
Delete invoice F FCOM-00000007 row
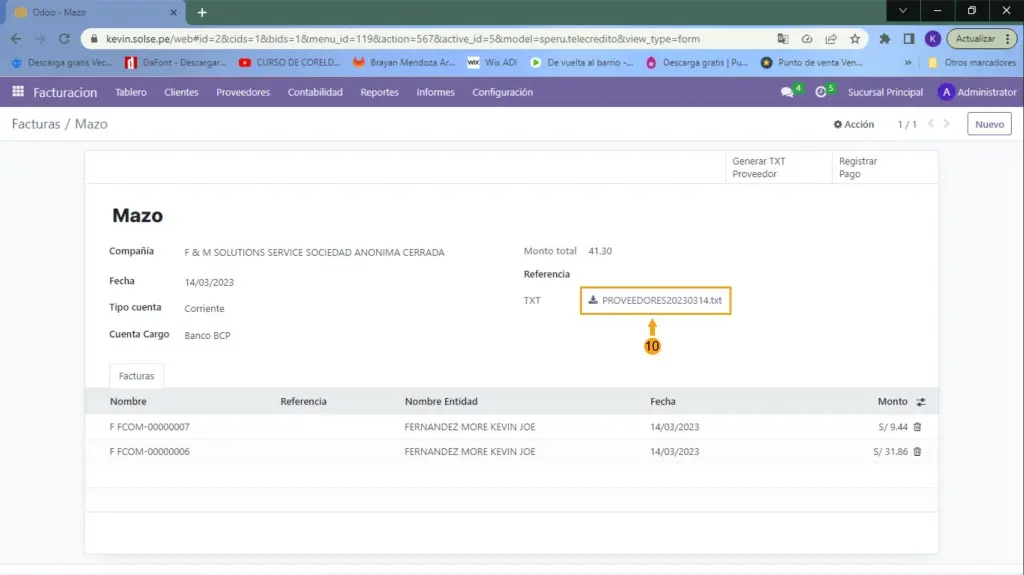pyautogui.click(x=917, y=427)
